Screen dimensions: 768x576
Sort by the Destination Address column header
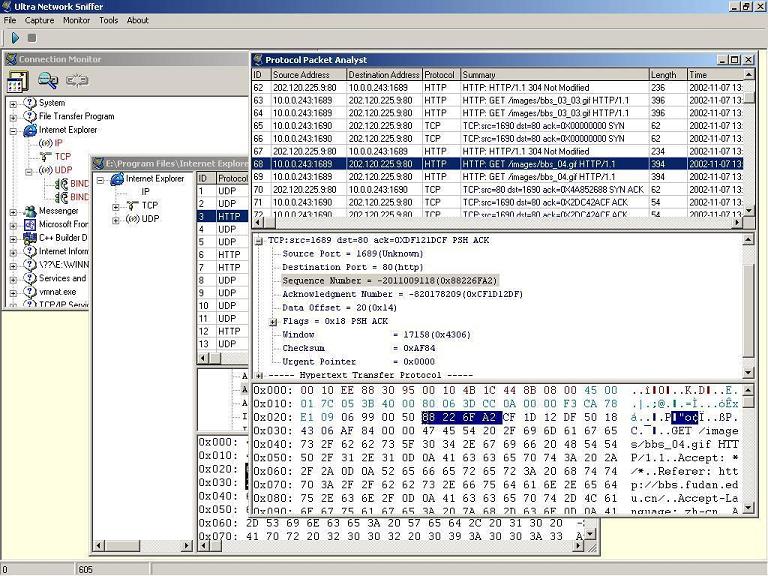coord(384,74)
